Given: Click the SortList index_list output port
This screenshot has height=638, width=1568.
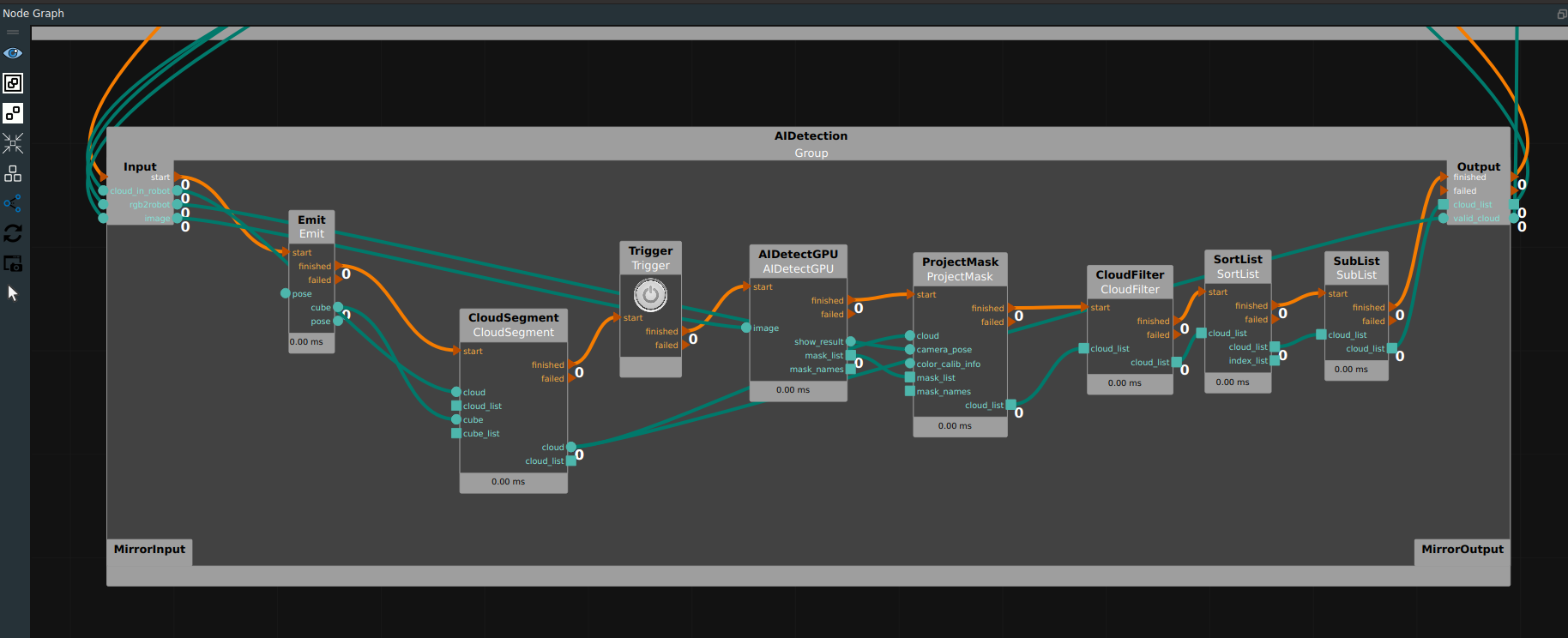Looking at the screenshot, I should (1275, 360).
